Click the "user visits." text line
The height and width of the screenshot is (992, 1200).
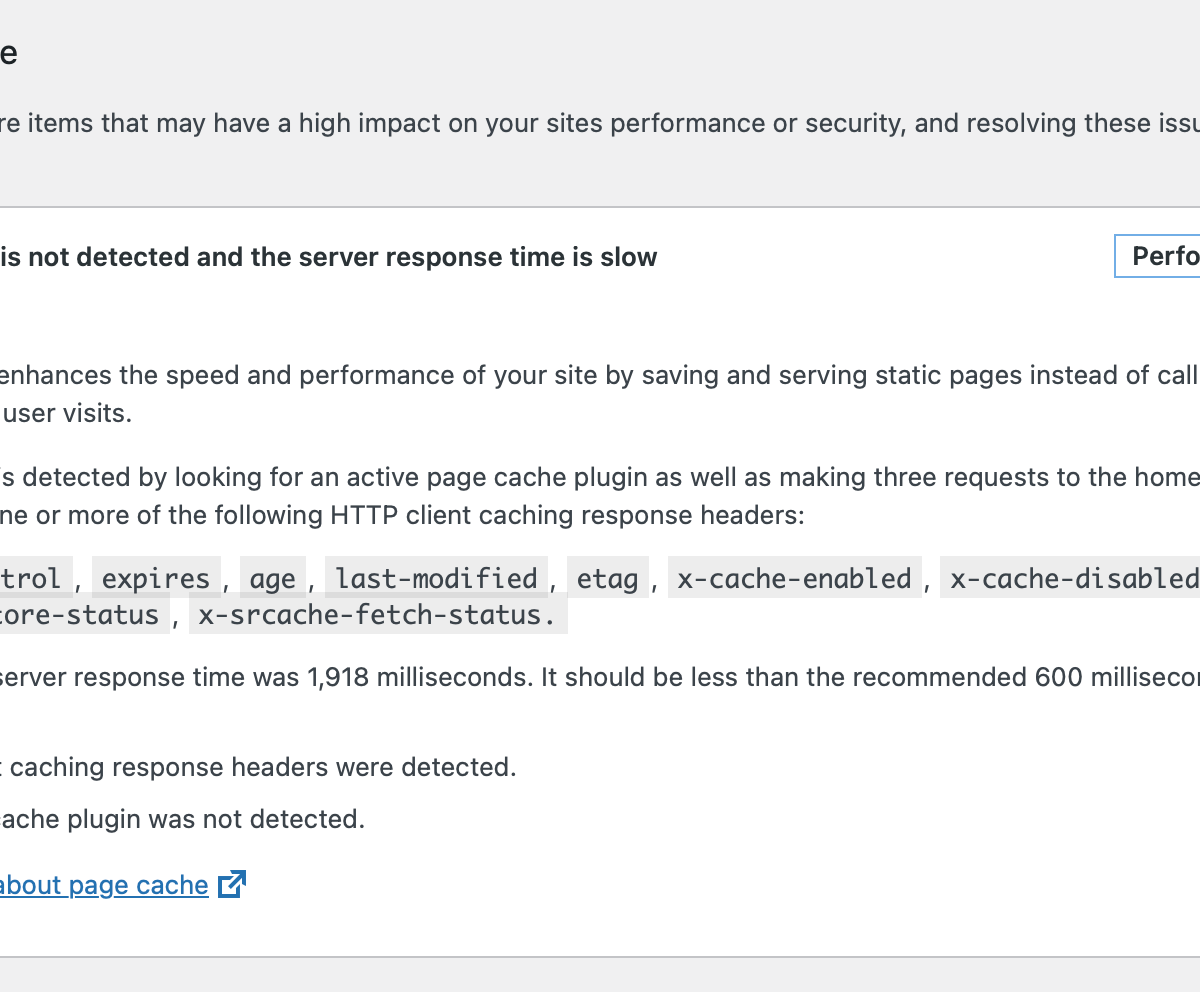point(66,413)
